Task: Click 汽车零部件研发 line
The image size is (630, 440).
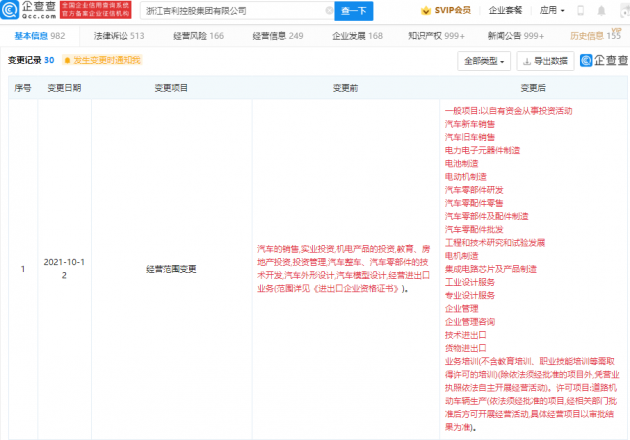Action: pos(474,190)
